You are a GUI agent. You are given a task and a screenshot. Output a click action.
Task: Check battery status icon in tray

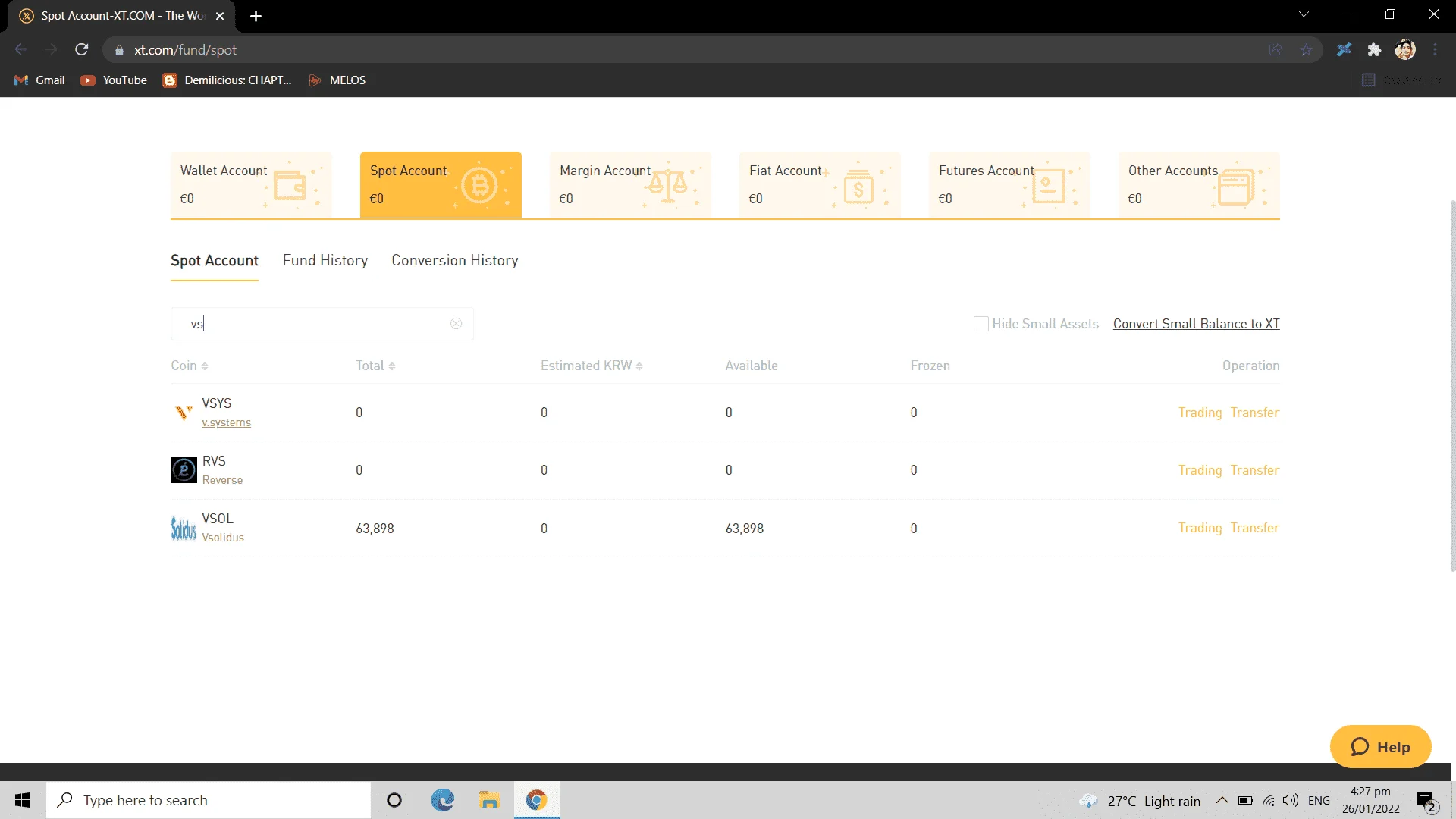pyautogui.click(x=1245, y=801)
